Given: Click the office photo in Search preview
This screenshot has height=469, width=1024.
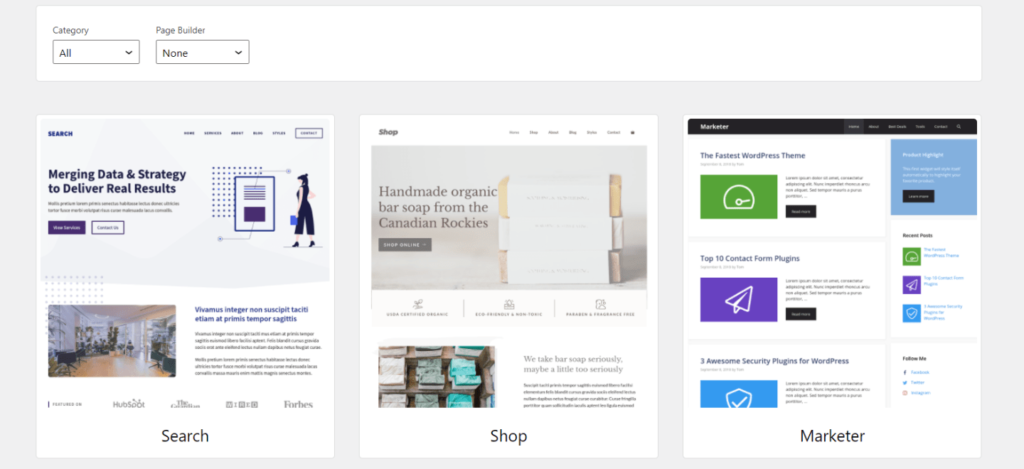Looking at the screenshot, I should pos(112,340).
